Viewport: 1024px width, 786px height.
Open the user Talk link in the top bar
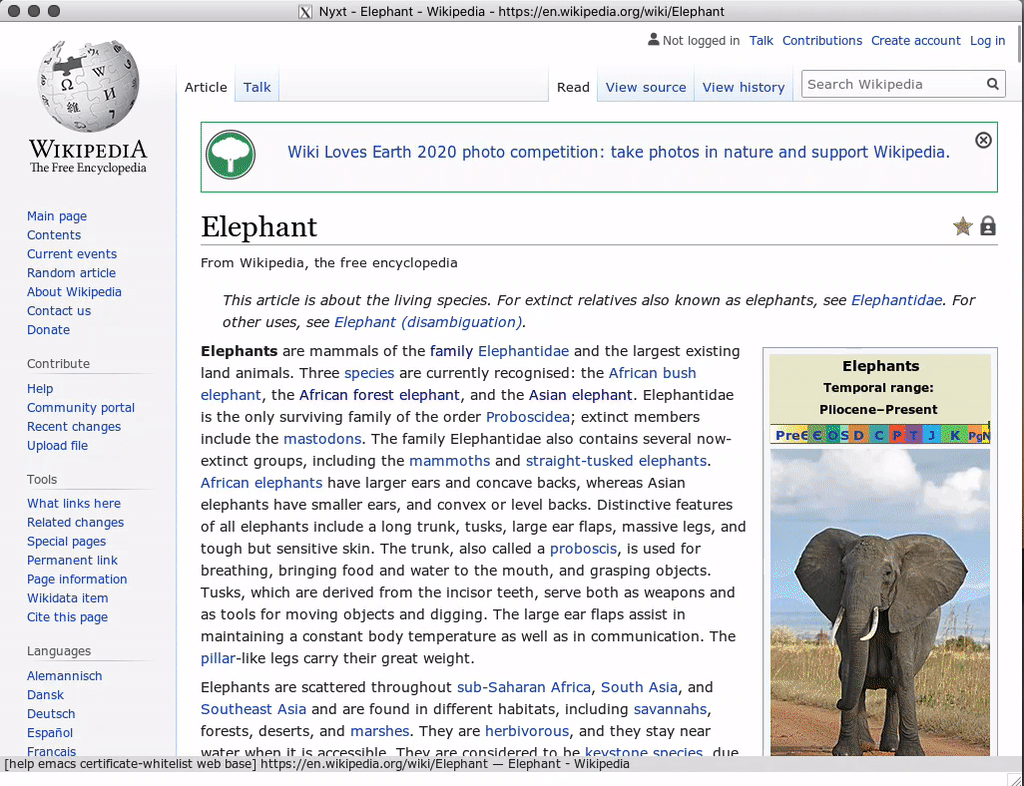[x=761, y=40]
